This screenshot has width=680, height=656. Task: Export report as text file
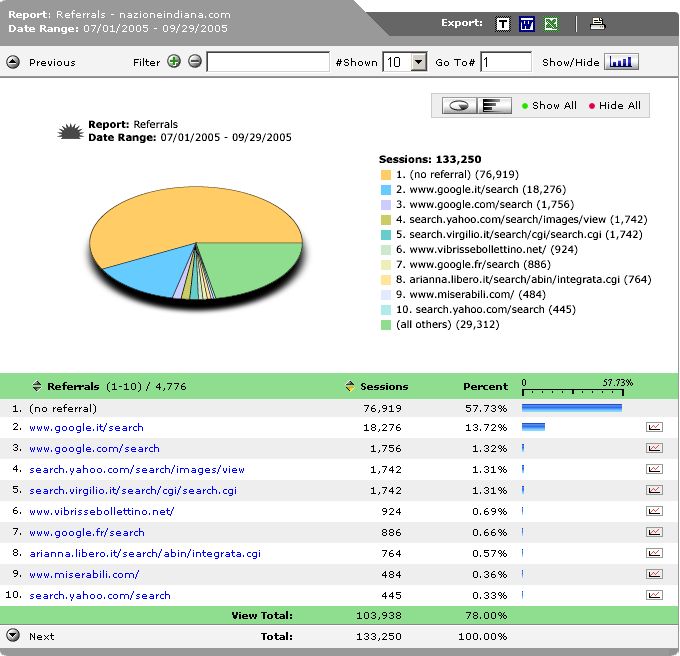click(504, 24)
